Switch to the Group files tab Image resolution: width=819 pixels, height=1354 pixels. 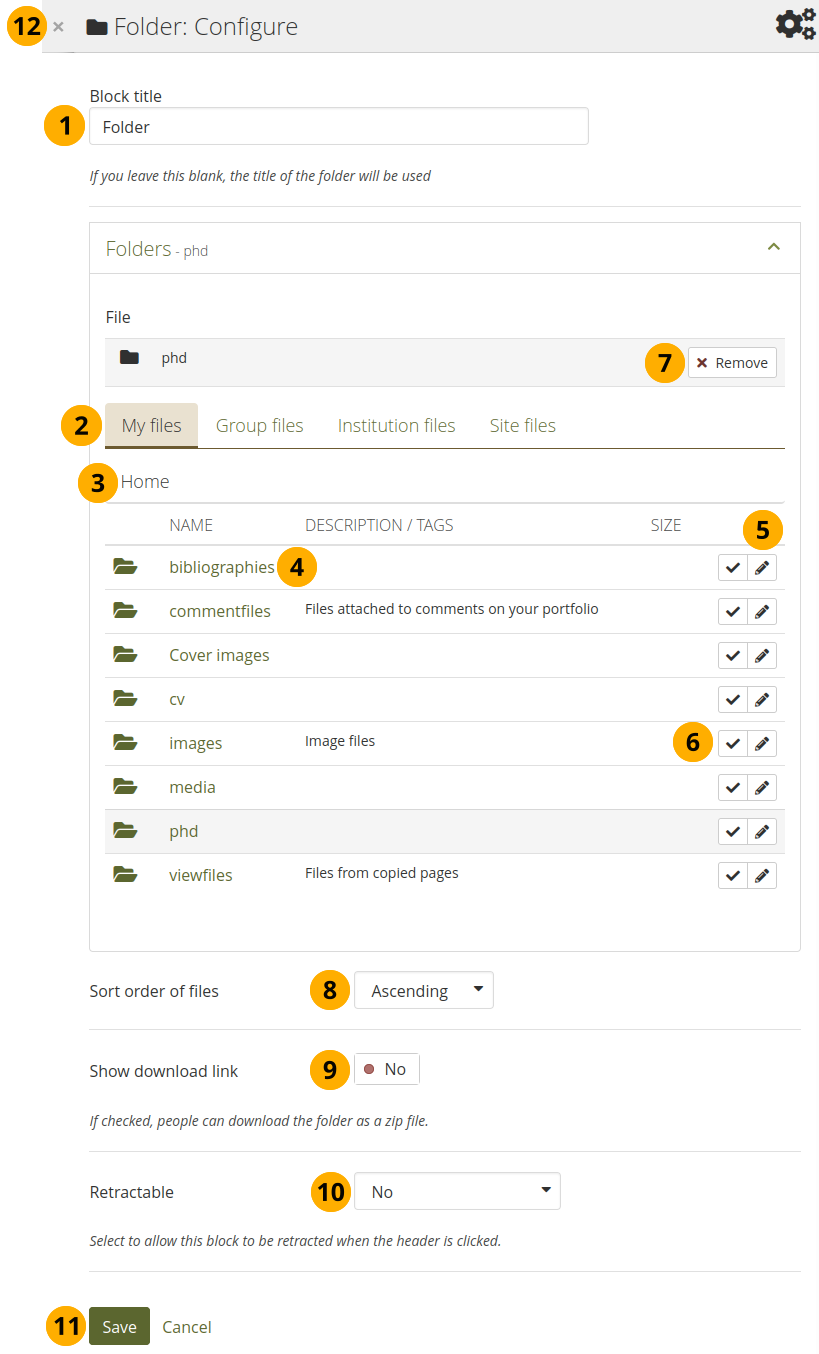click(260, 426)
